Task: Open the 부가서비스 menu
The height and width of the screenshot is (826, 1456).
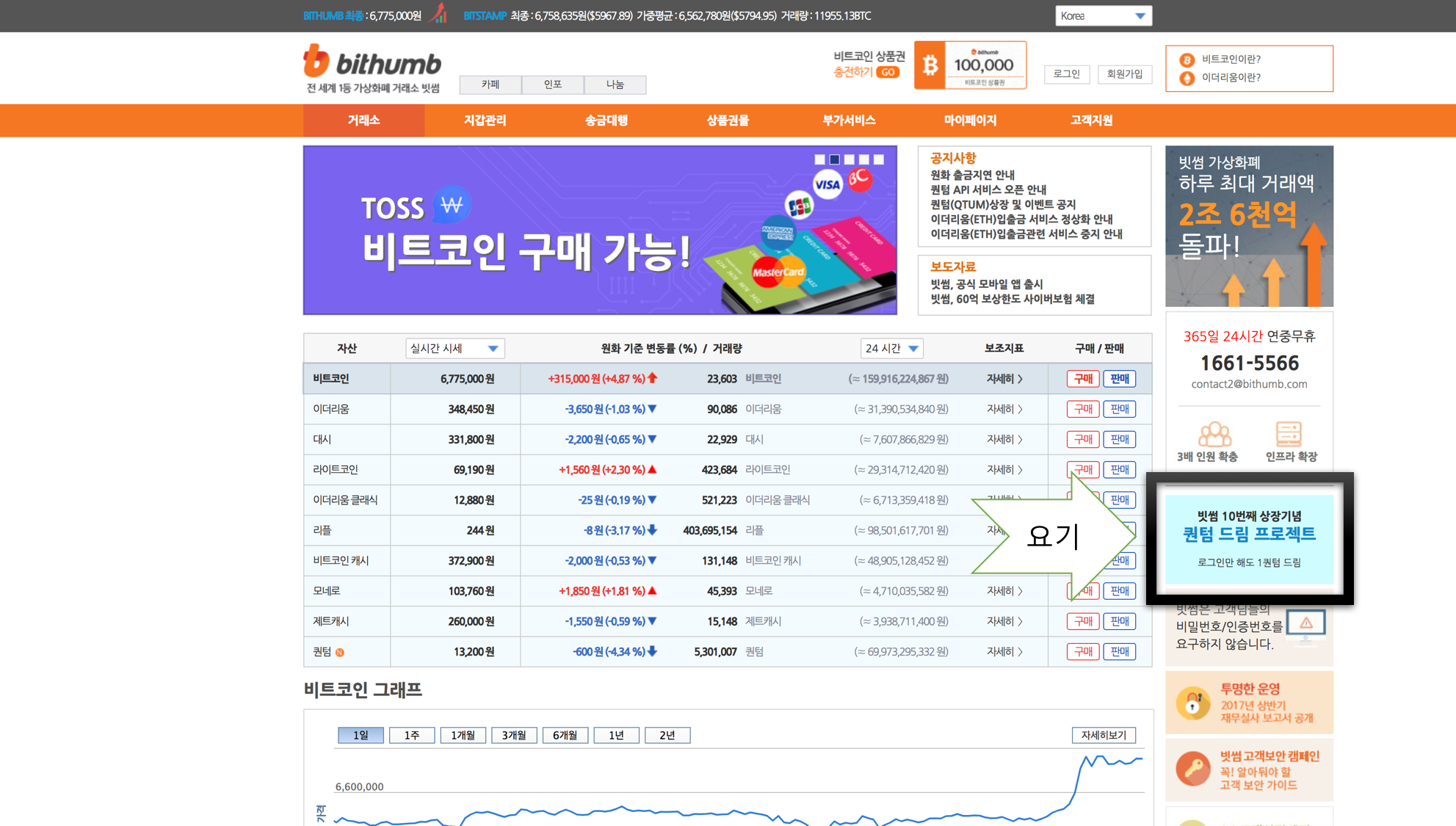Action: click(x=849, y=120)
